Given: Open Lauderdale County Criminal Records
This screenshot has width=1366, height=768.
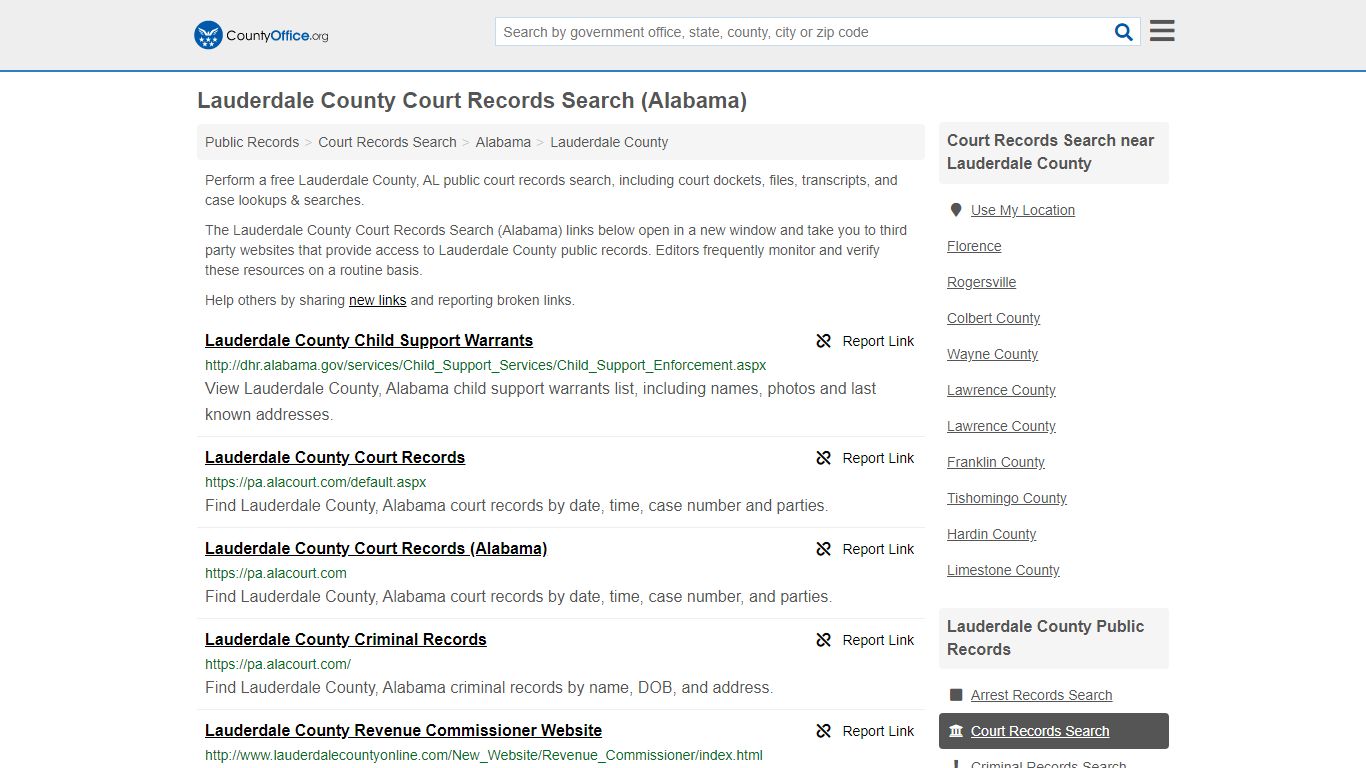Looking at the screenshot, I should pyautogui.click(x=346, y=639).
